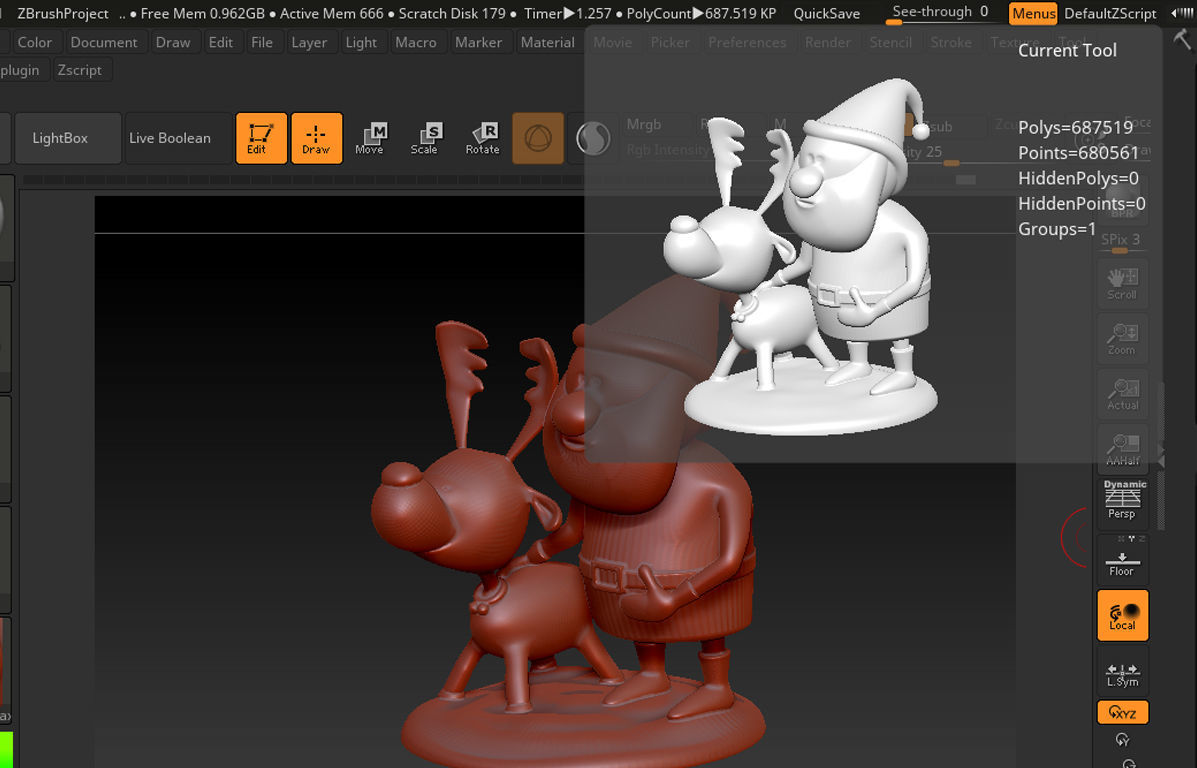Toggle XYZ rotation mode
1197x768 pixels.
1122,712
